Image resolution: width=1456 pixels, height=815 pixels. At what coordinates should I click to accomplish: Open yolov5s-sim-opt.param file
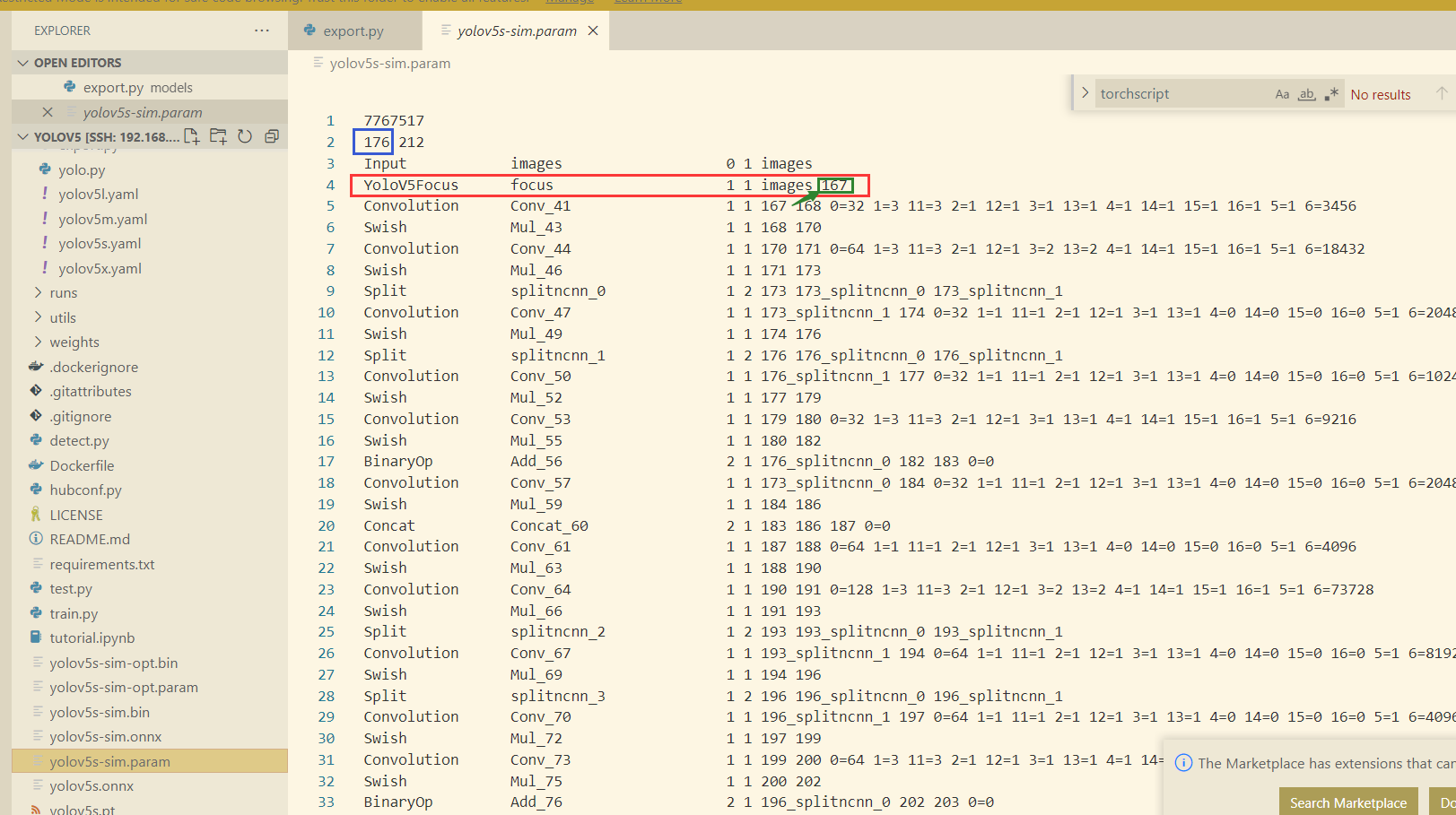click(x=124, y=687)
